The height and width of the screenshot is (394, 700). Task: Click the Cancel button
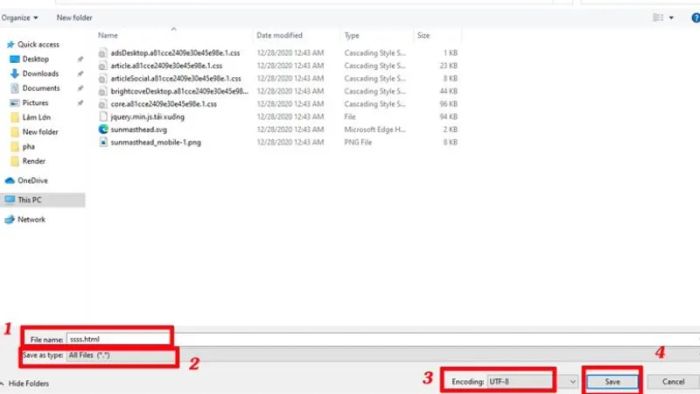[x=673, y=382]
